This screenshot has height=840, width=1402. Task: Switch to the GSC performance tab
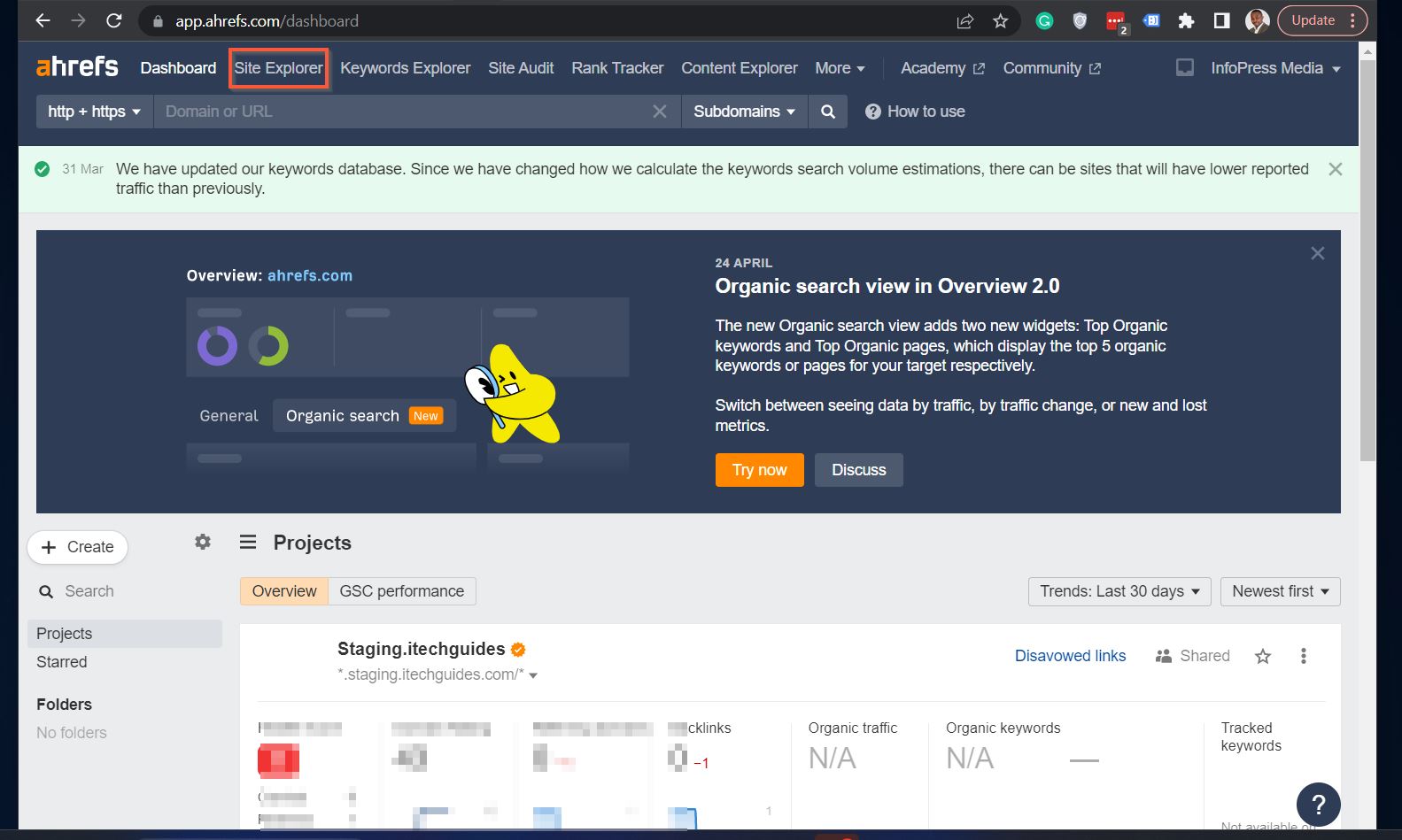(402, 591)
